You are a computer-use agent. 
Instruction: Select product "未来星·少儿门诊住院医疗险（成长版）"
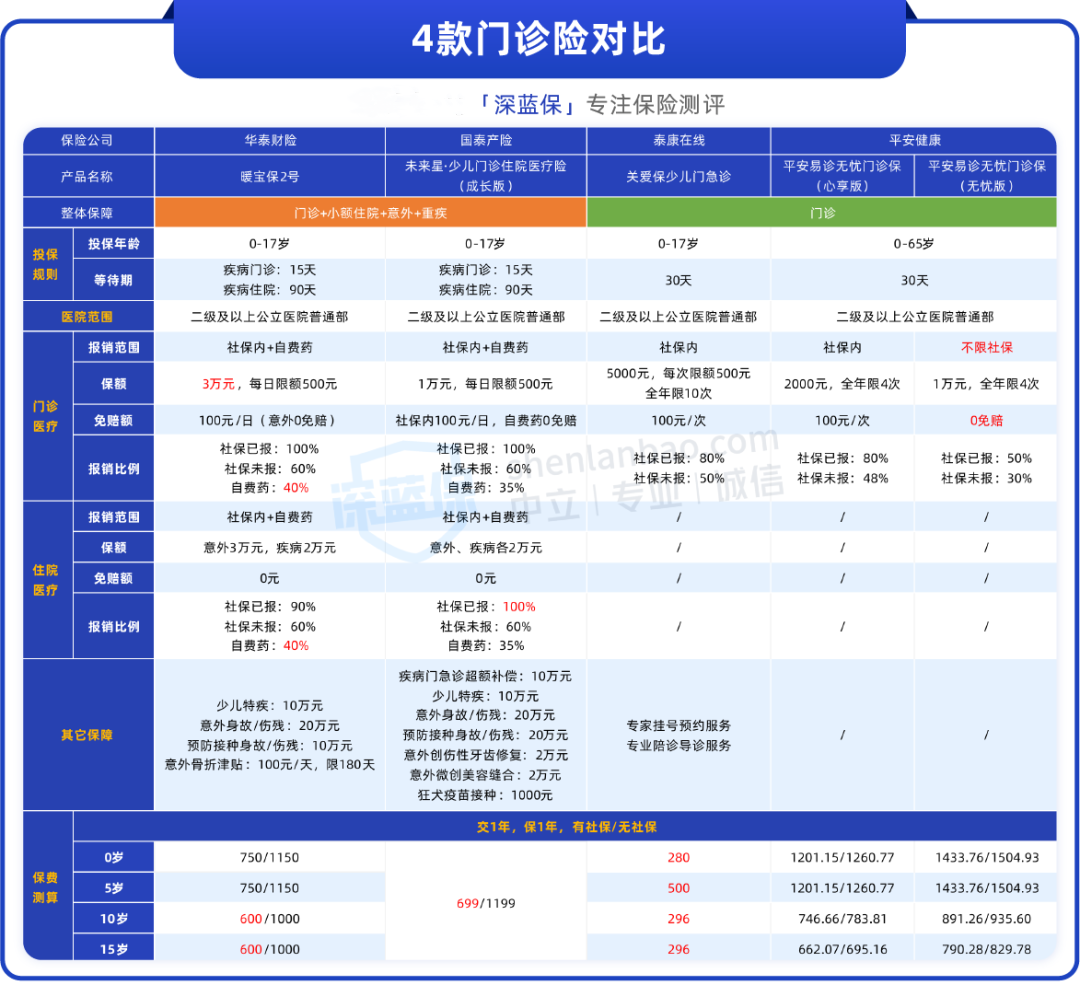click(x=486, y=176)
